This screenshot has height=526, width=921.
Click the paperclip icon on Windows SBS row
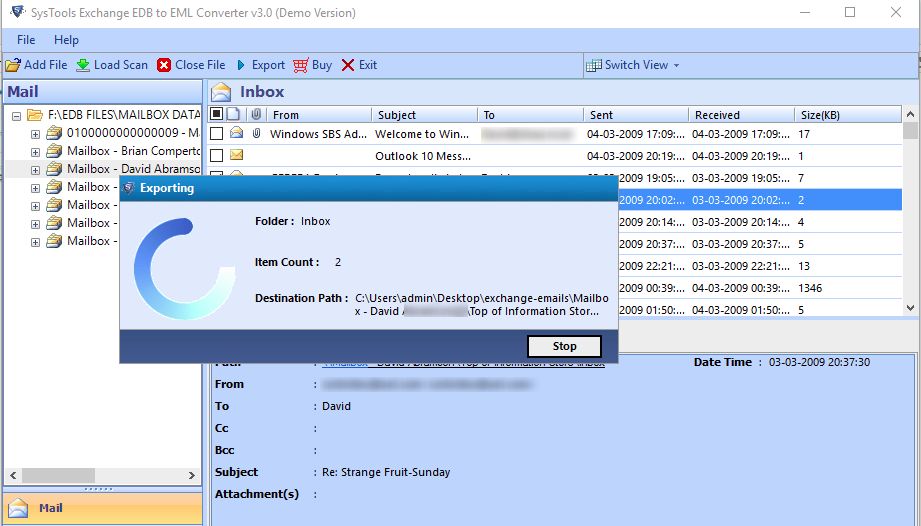[x=256, y=134]
